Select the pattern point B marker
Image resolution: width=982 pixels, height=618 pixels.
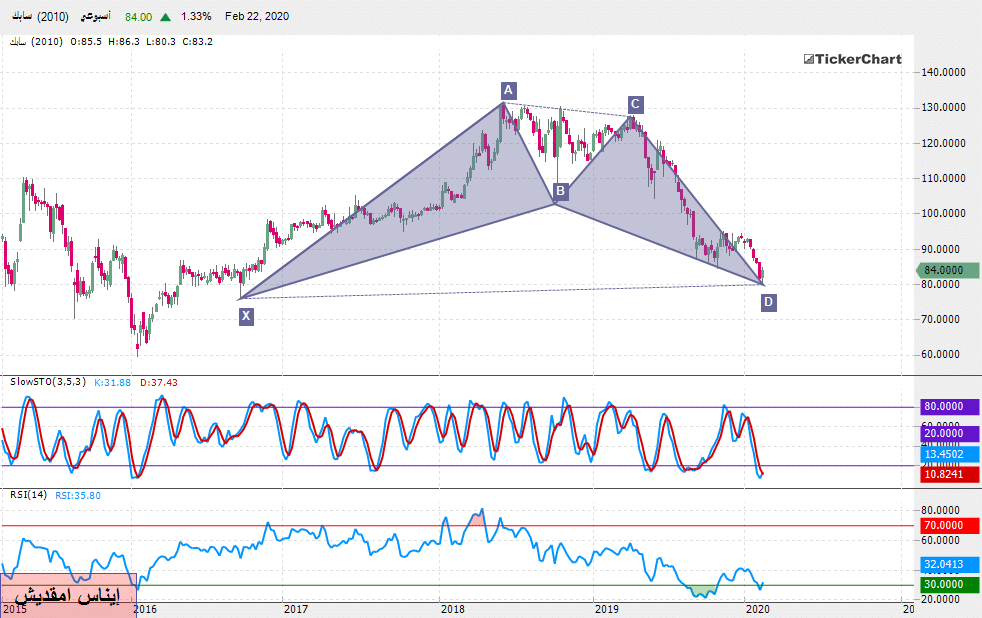pyautogui.click(x=561, y=190)
